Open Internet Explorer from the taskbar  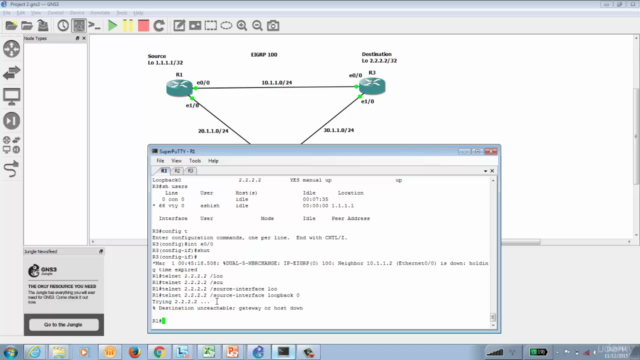pyautogui.click(x=34, y=352)
